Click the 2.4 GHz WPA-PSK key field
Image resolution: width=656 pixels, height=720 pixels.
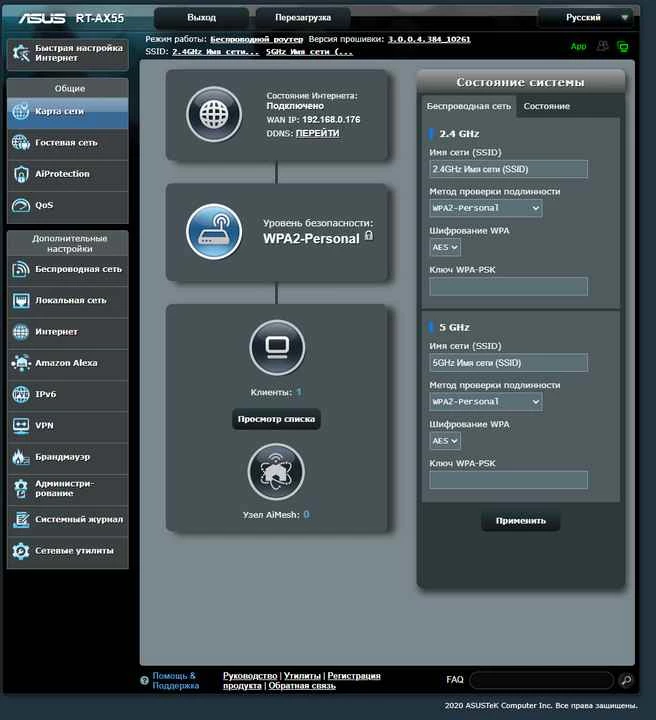pyautogui.click(x=508, y=287)
